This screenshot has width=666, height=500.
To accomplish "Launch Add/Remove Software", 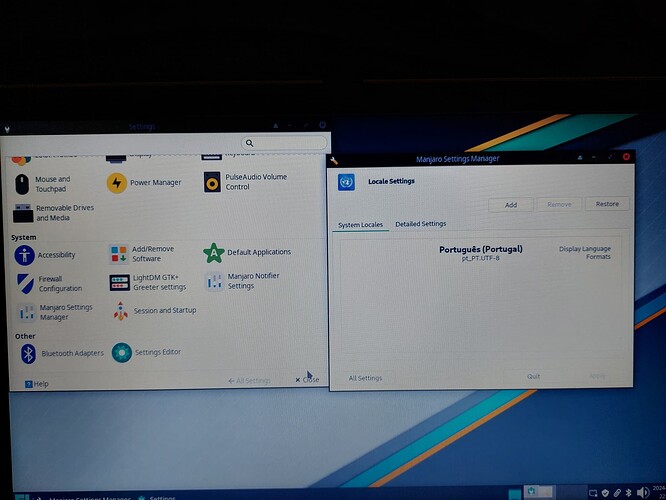I will 141,254.
